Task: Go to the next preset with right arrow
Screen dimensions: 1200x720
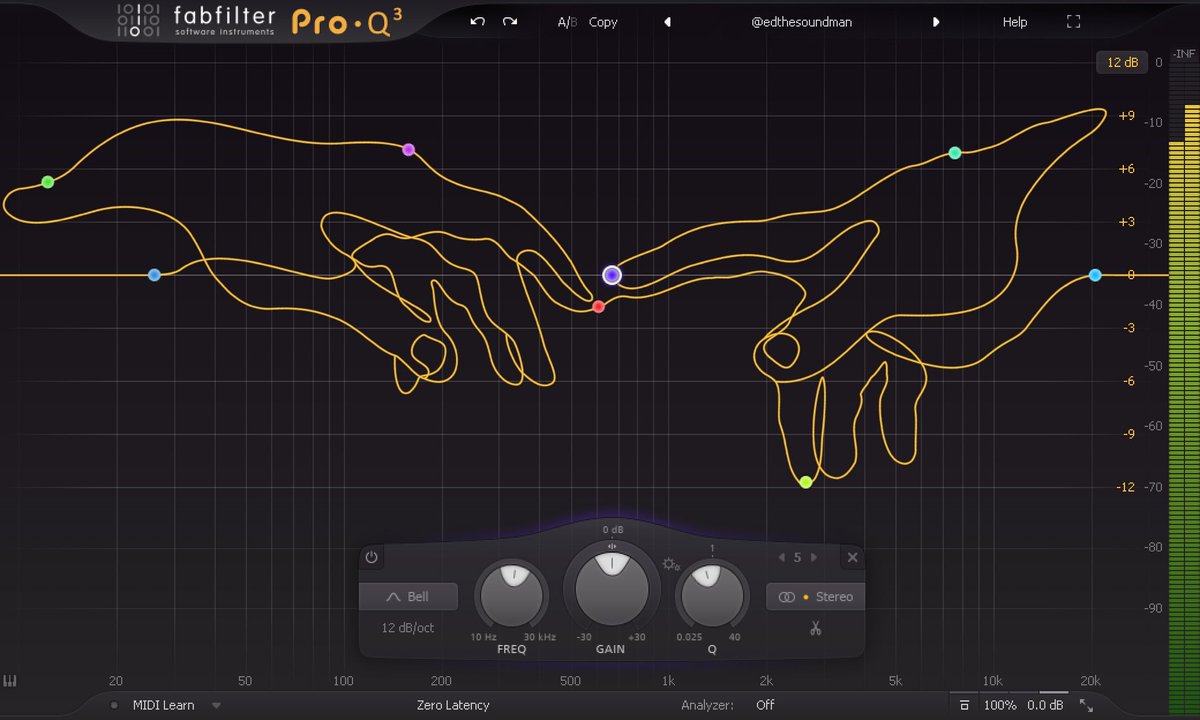Action: [x=936, y=22]
